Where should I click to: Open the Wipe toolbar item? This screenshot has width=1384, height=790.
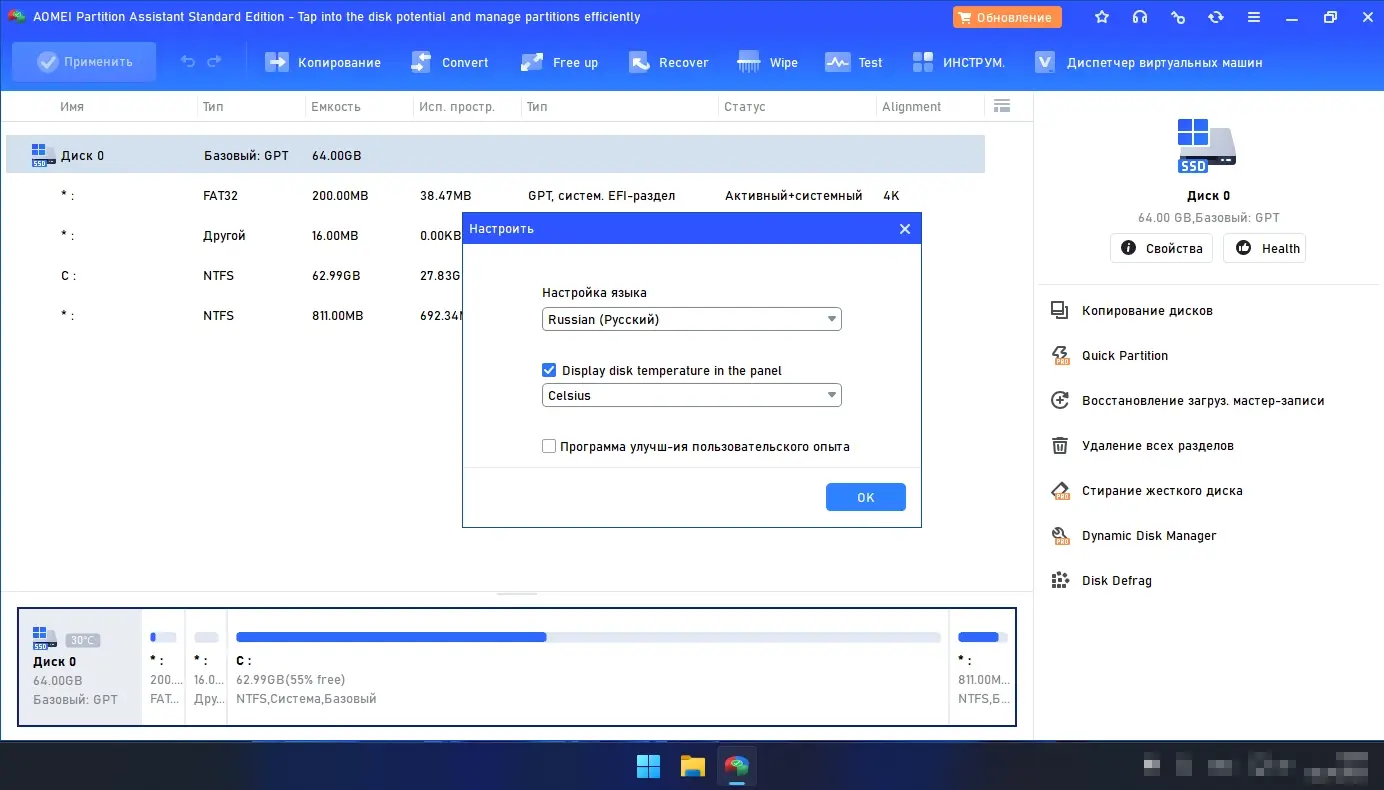[x=768, y=62]
